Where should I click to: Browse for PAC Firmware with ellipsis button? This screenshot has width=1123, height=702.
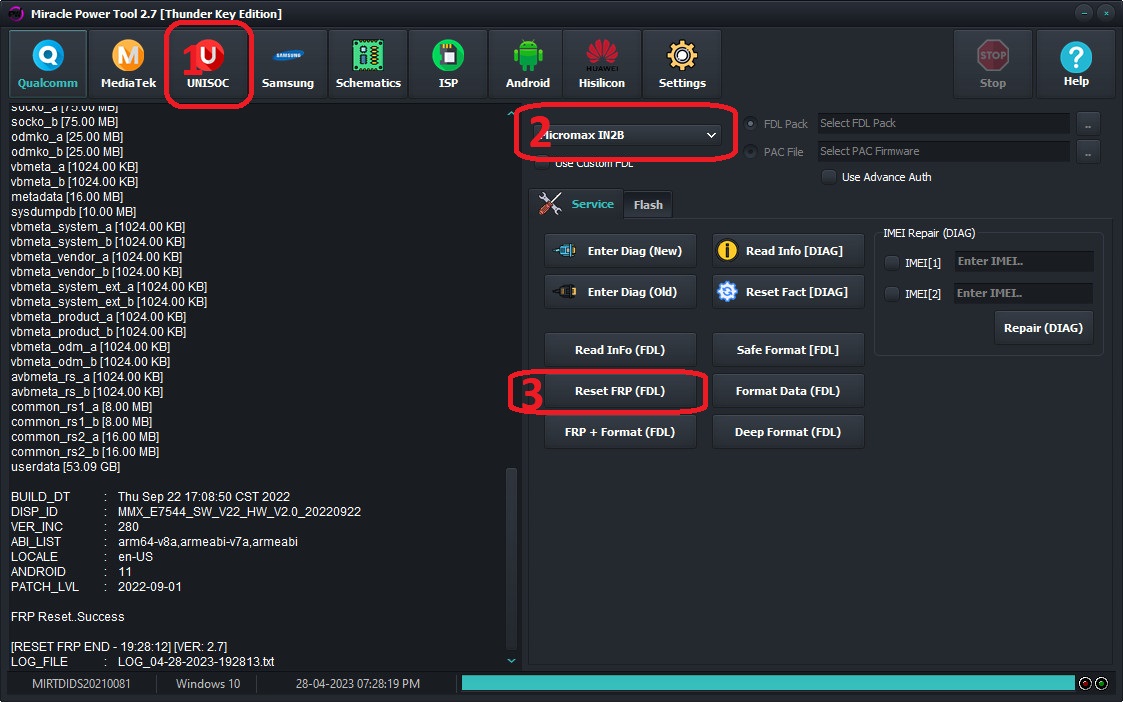coord(1088,152)
